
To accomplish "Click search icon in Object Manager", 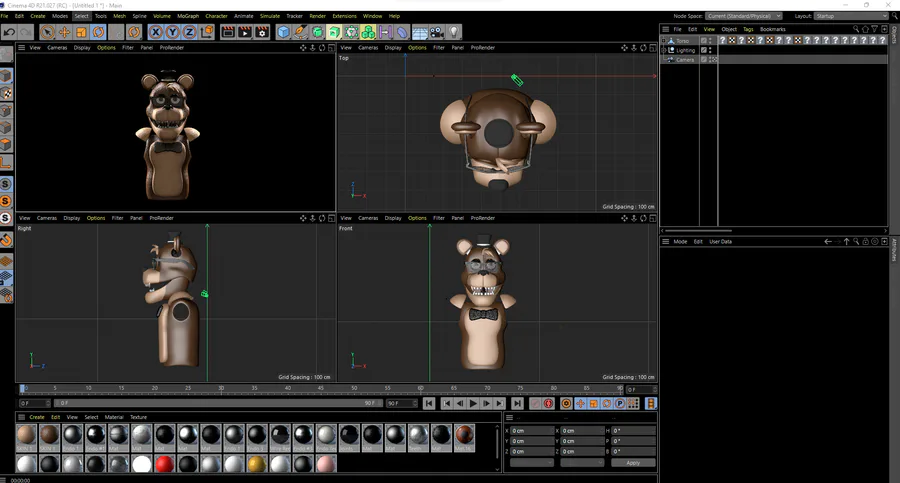I will [856, 29].
